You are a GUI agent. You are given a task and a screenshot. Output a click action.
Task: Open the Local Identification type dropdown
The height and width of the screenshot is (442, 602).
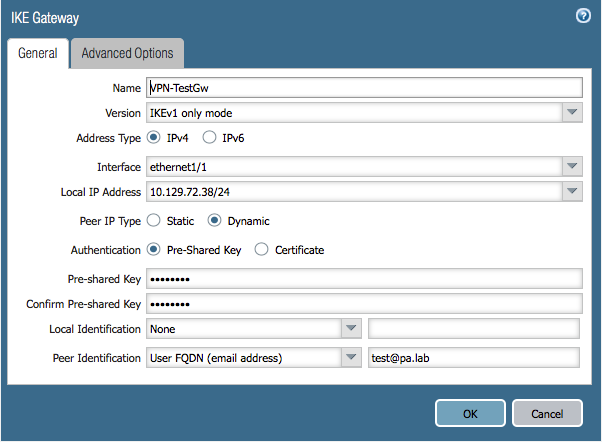351,328
